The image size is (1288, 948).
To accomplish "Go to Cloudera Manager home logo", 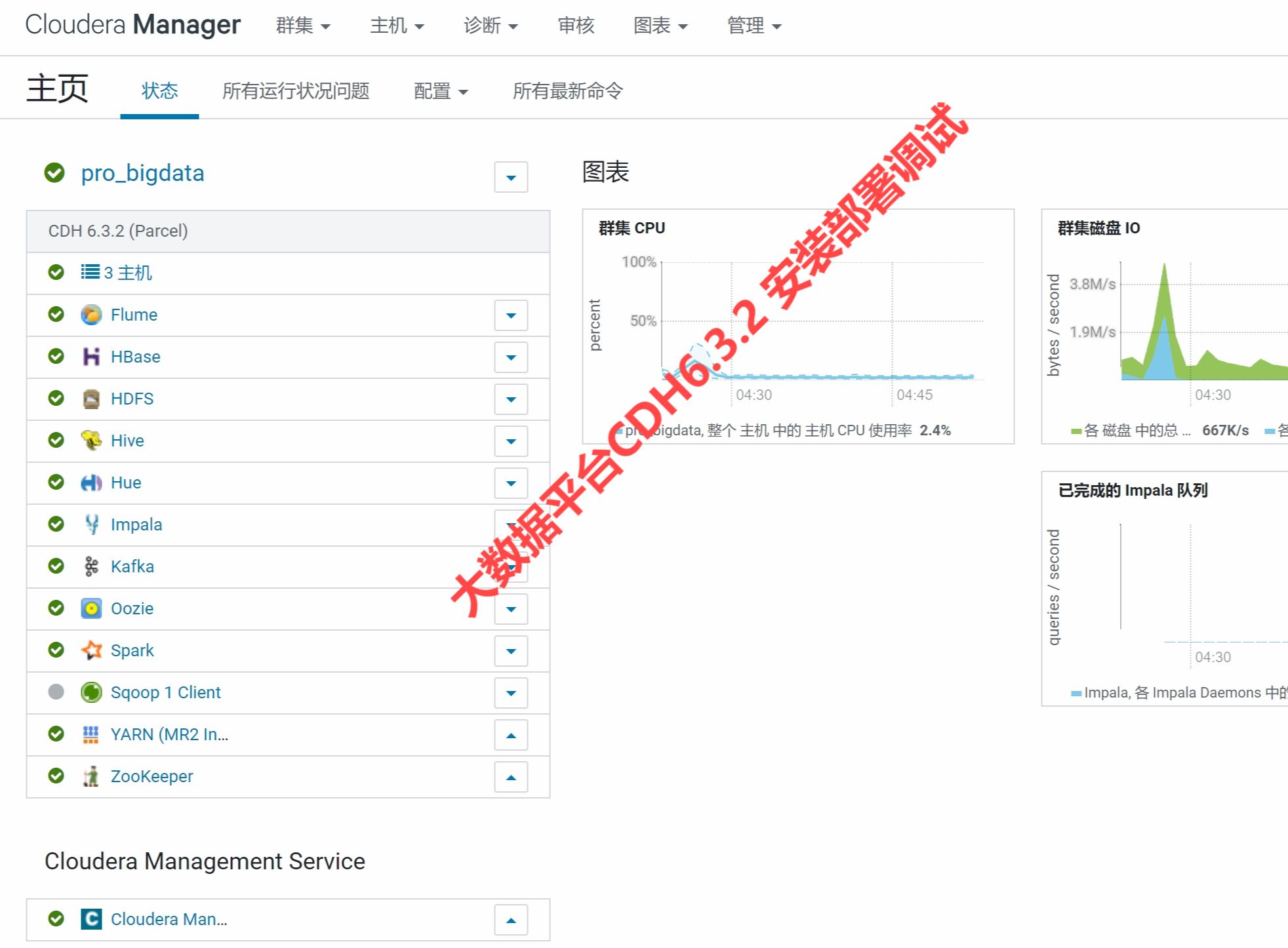I will 133,25.
